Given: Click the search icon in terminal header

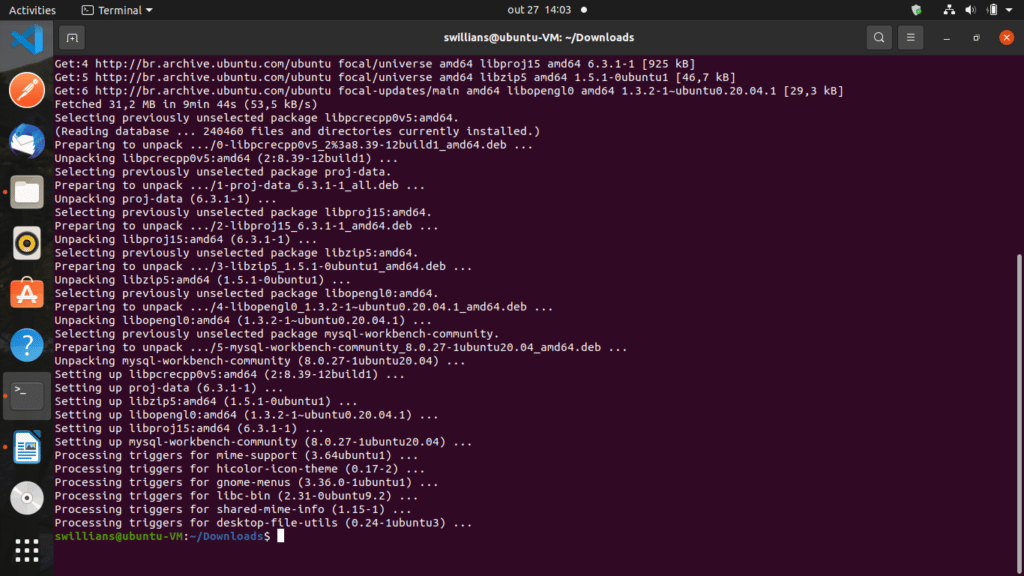Looking at the screenshot, I should tap(878, 38).
